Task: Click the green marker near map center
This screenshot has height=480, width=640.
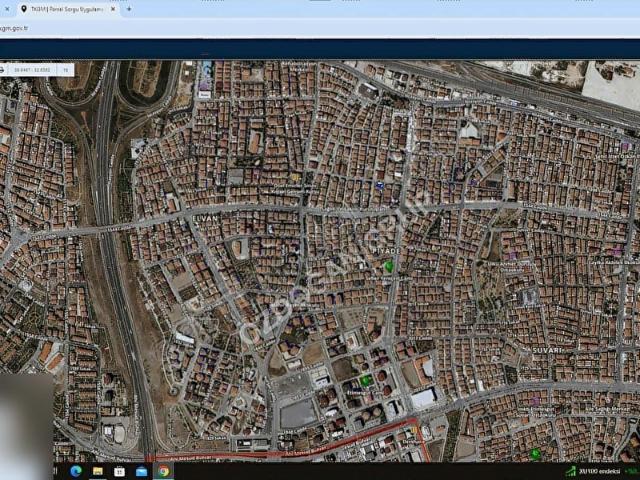Action: (389, 265)
